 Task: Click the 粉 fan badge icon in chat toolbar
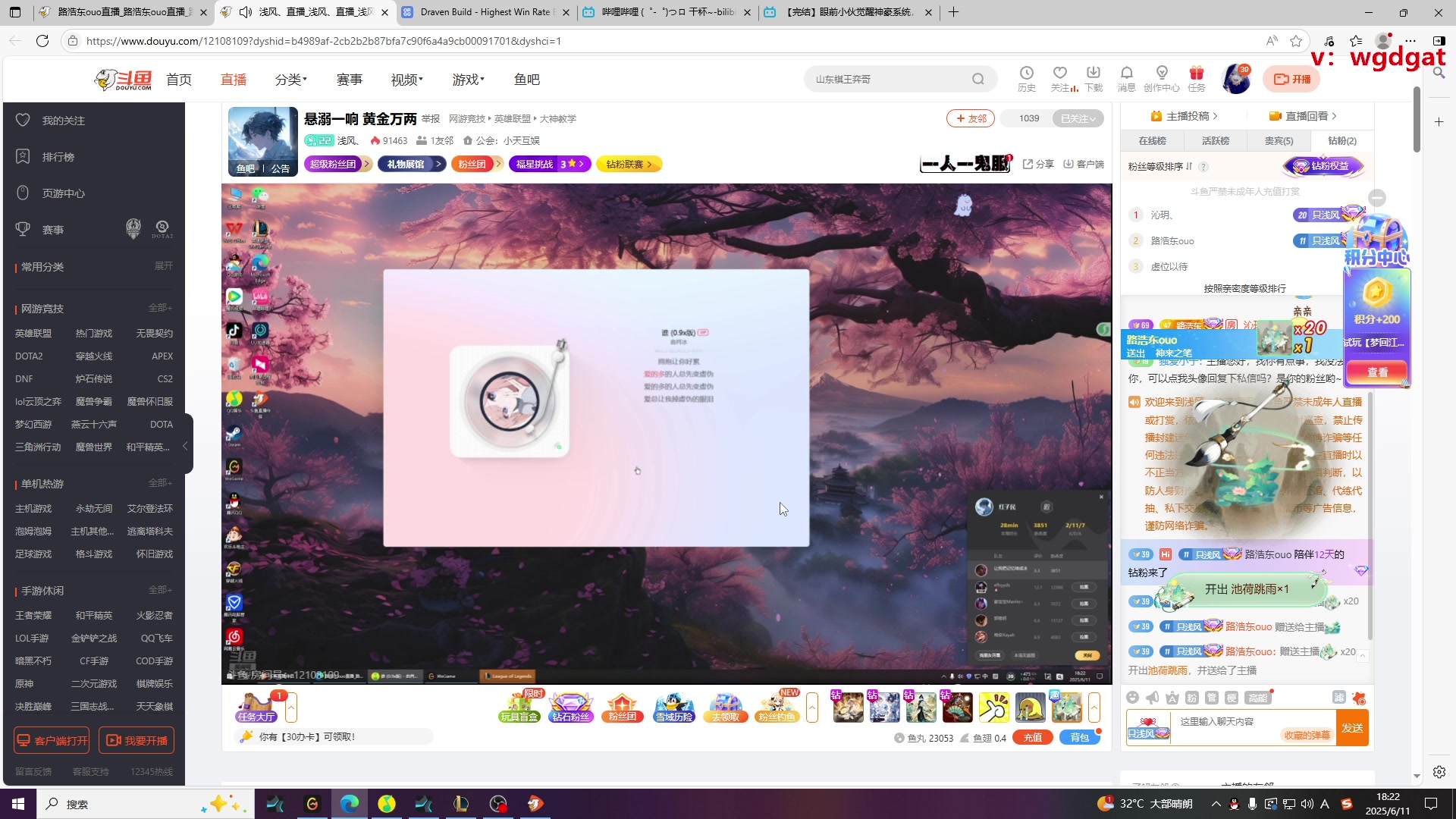coord(1192,698)
